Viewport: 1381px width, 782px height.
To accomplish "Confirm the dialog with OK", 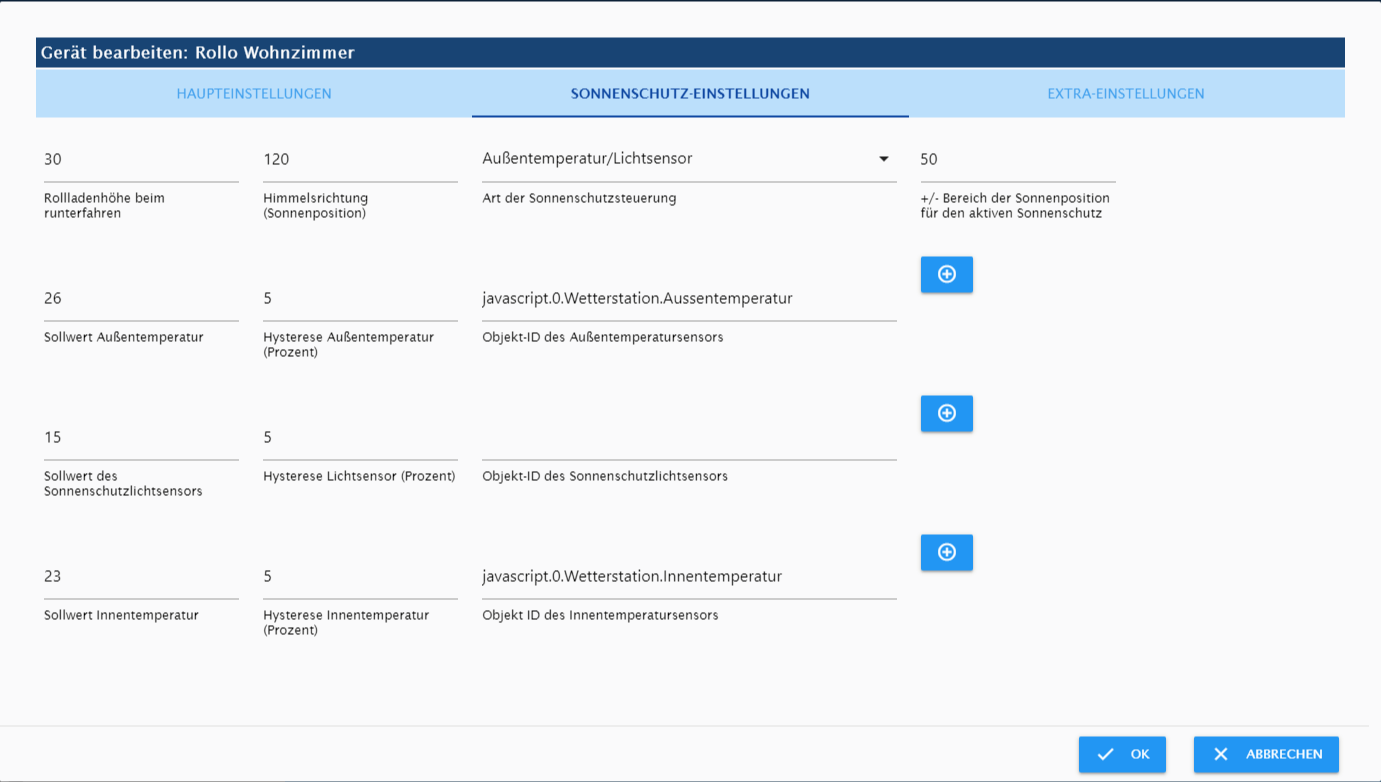I will click(x=1122, y=754).
